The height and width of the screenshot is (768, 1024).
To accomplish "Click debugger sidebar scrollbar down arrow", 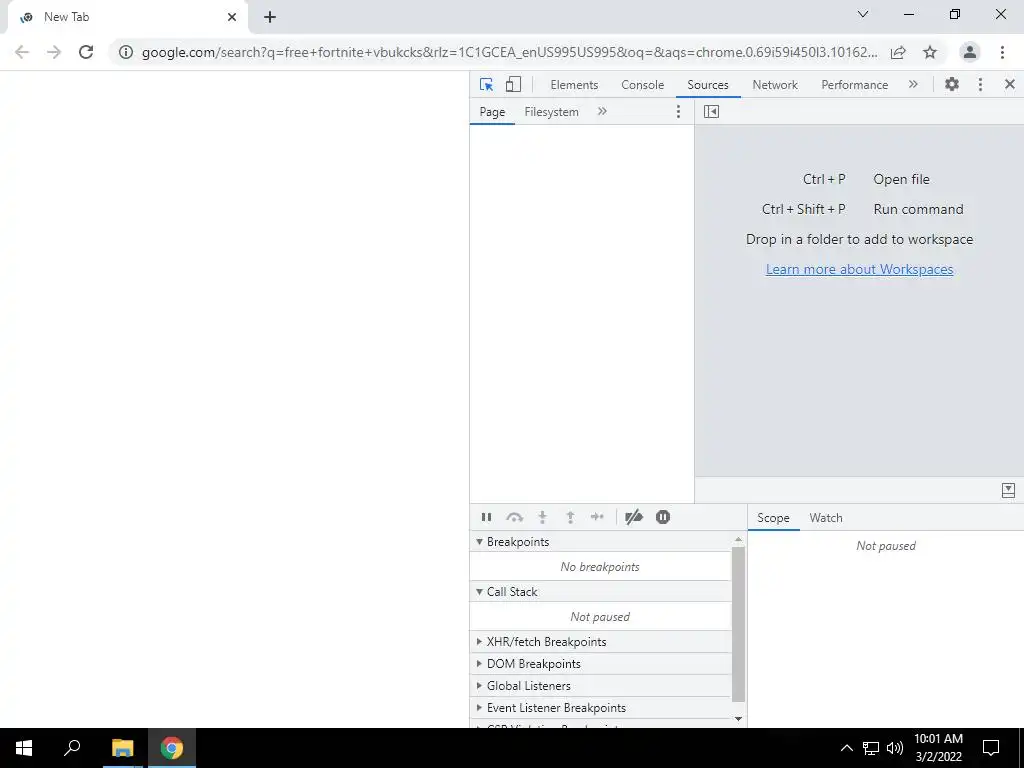I will coord(739,718).
